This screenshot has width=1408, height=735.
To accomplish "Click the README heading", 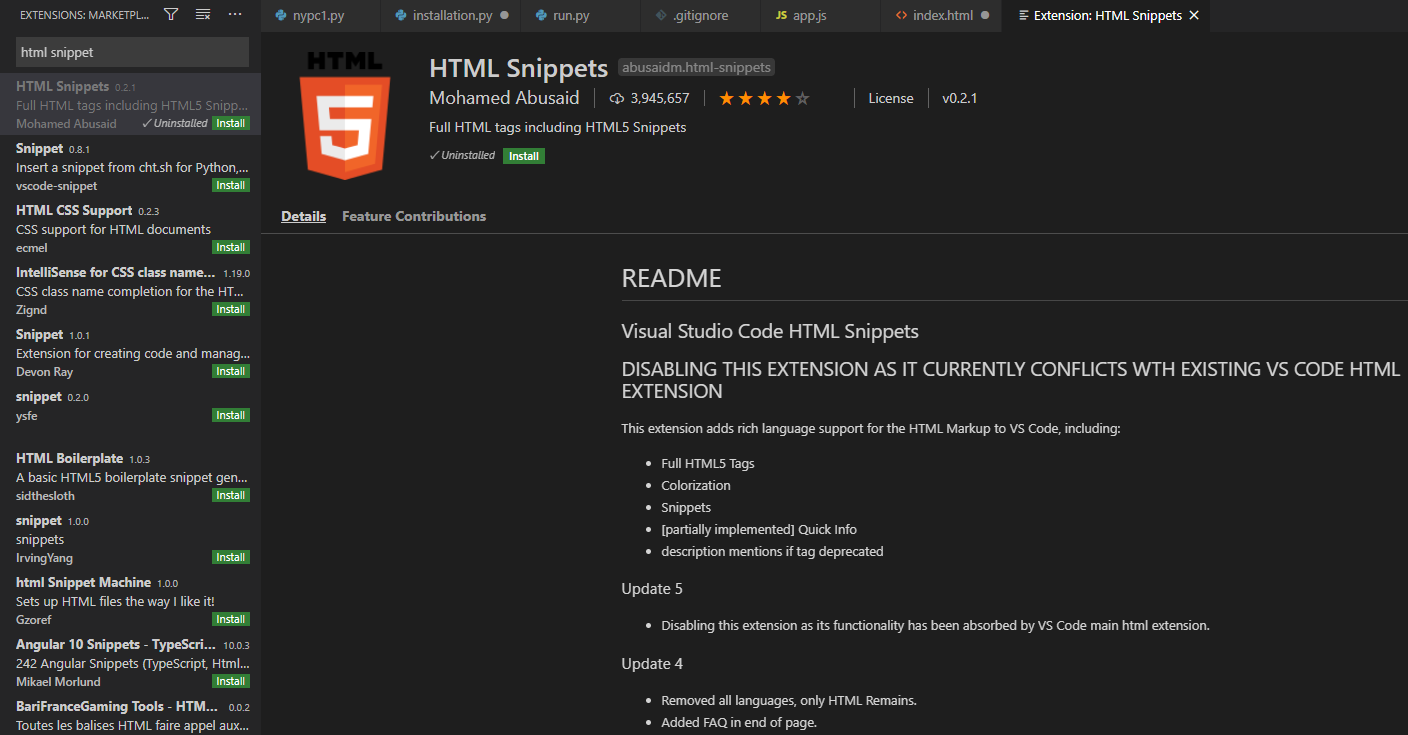I will [x=671, y=279].
